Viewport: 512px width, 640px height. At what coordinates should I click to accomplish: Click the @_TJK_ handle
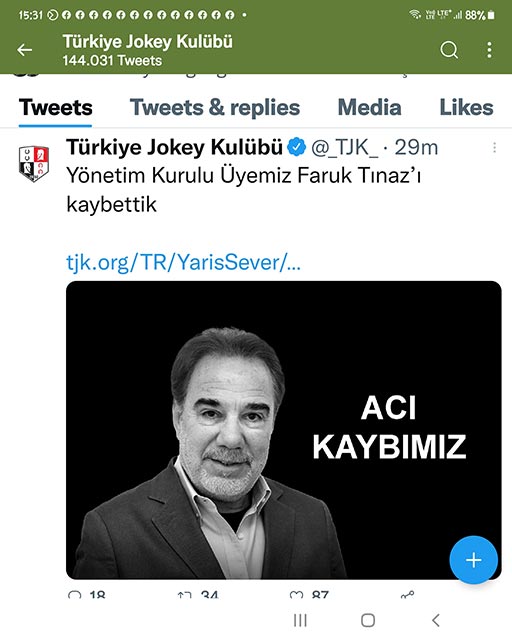(345, 147)
